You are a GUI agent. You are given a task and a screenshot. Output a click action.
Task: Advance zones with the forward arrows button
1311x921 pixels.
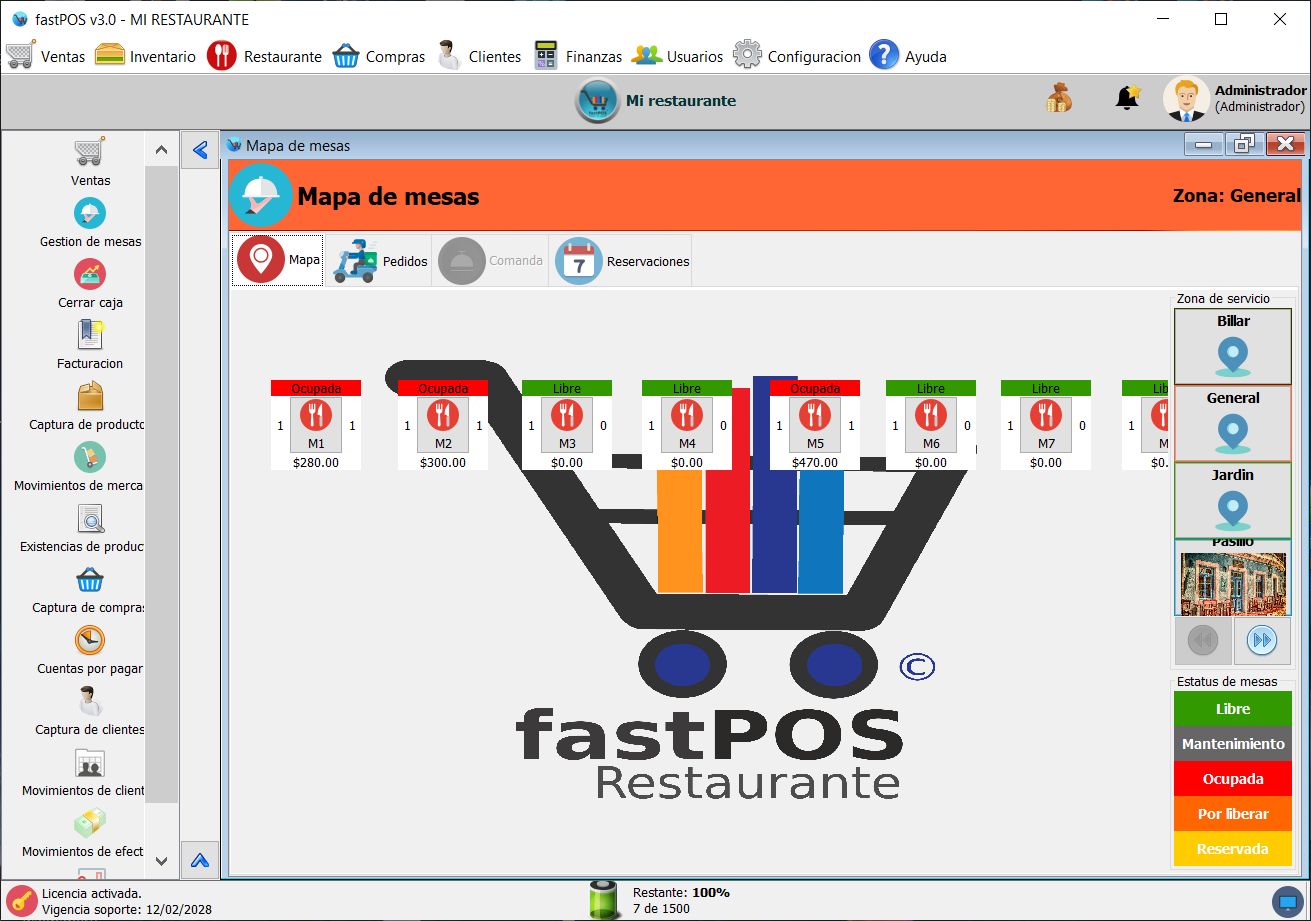point(1262,641)
